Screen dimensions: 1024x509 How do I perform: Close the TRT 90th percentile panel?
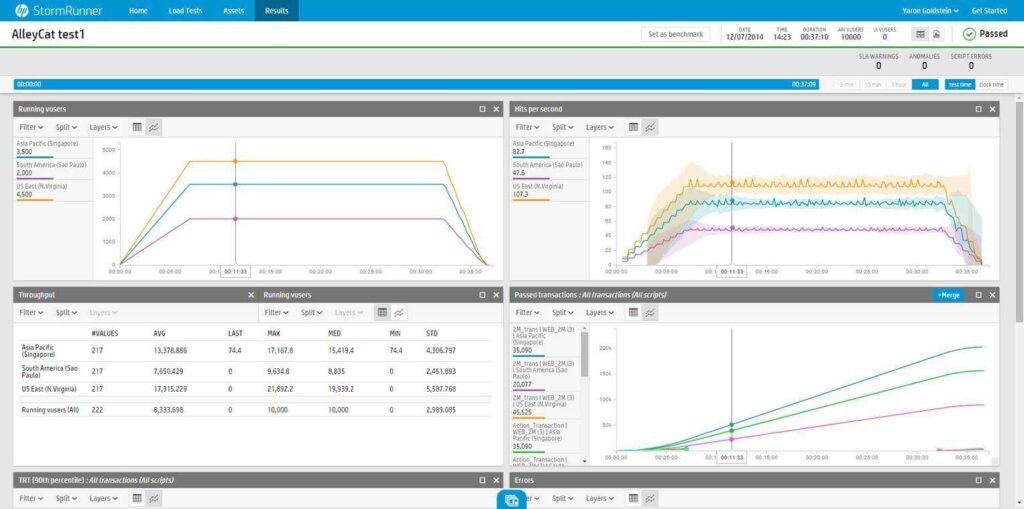[496, 480]
